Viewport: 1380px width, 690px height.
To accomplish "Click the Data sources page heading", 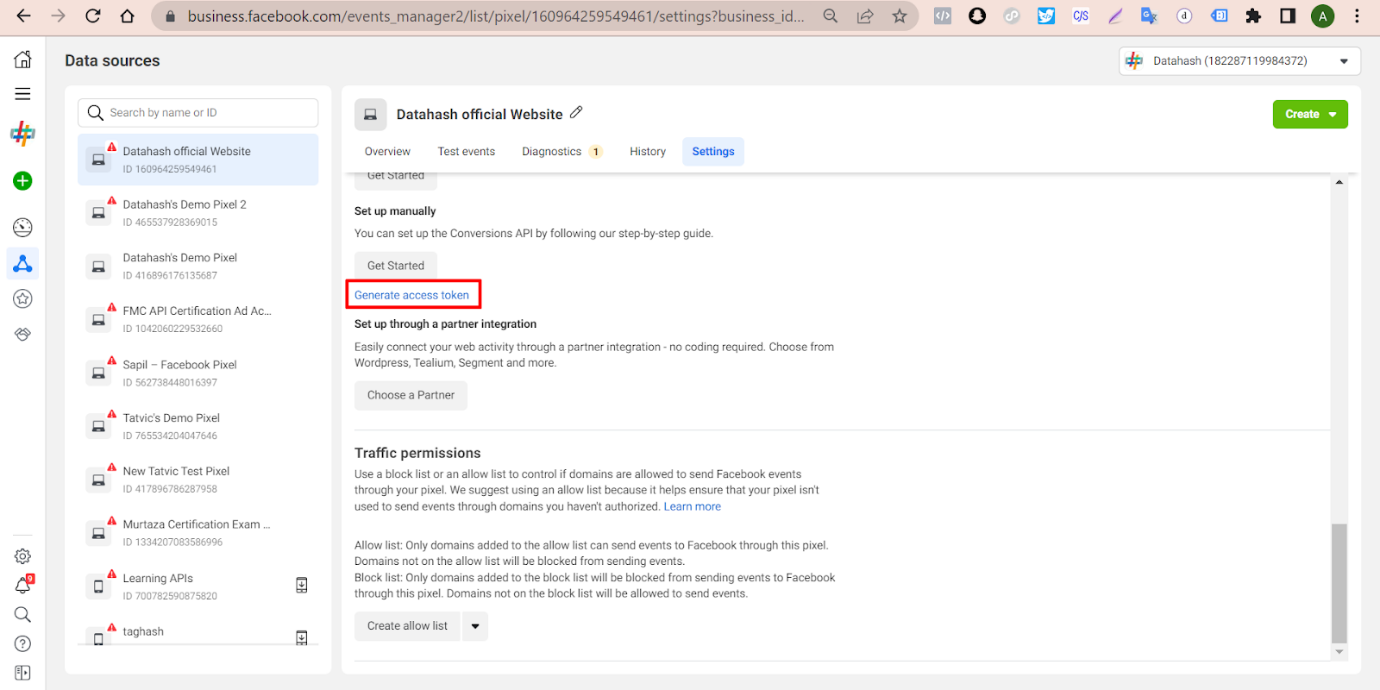I will [112, 61].
